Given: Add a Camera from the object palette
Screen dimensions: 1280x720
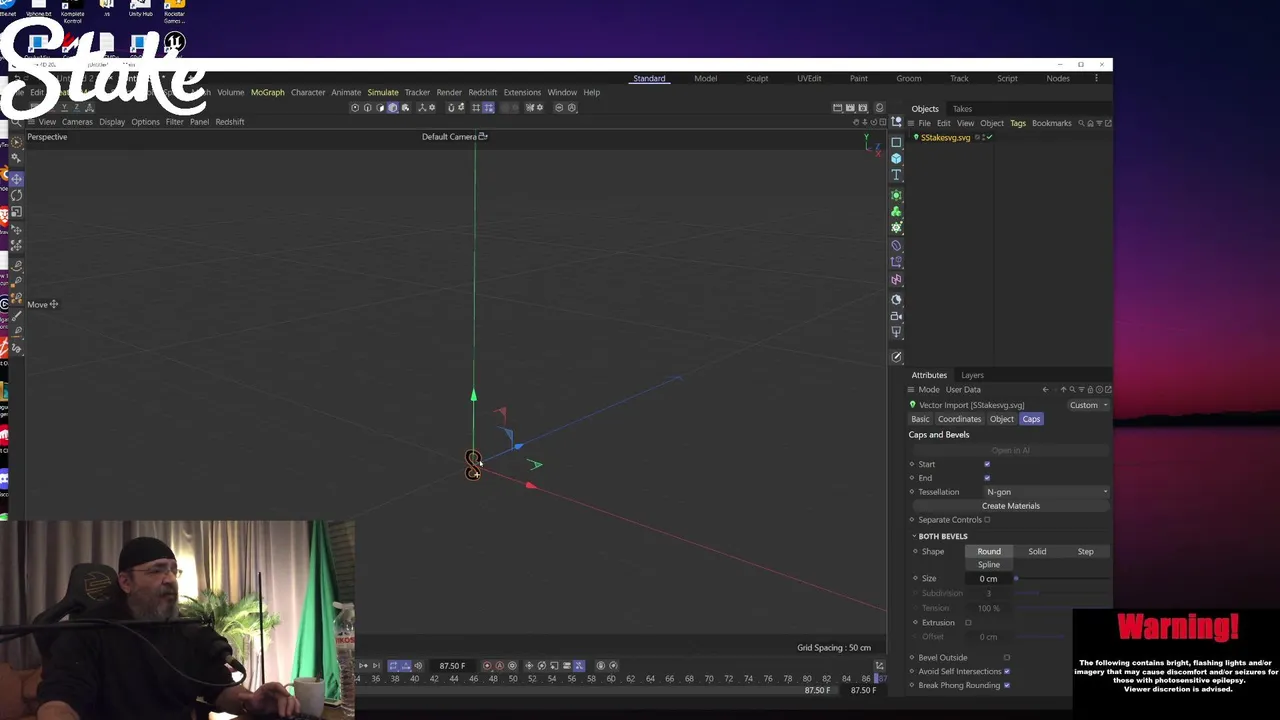Looking at the screenshot, I should tap(896, 316).
